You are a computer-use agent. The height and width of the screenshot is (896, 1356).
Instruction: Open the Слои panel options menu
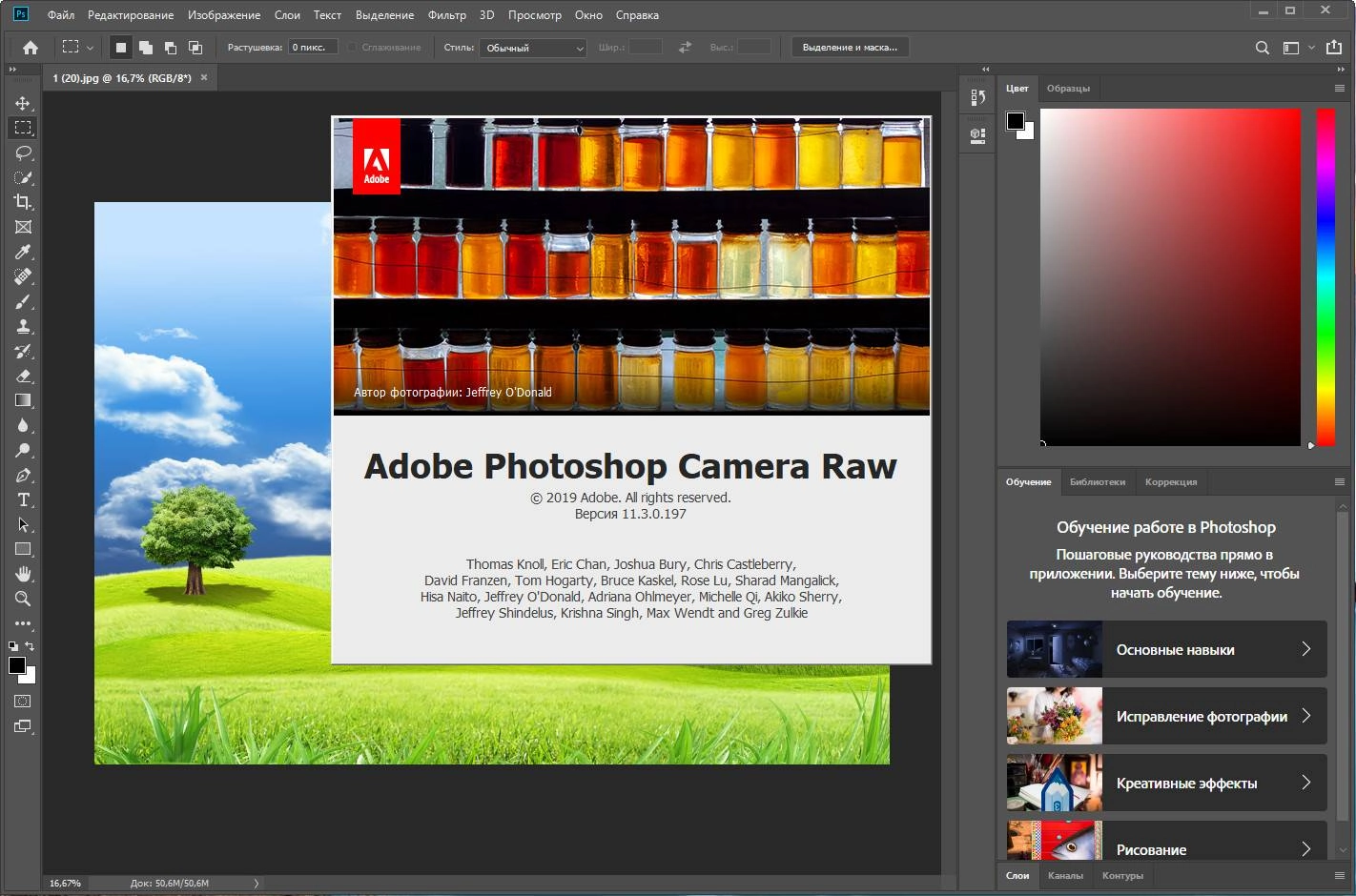point(1340,874)
